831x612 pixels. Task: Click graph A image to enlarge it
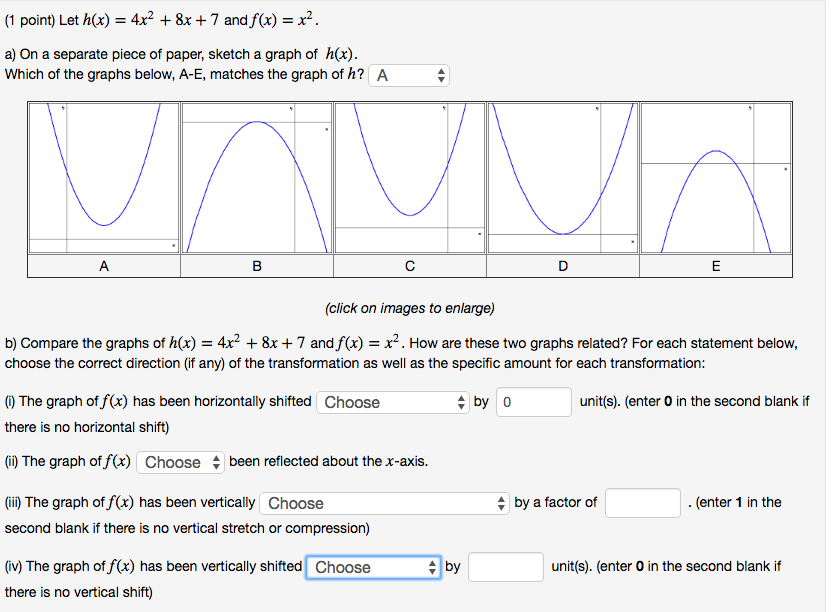tap(103, 176)
